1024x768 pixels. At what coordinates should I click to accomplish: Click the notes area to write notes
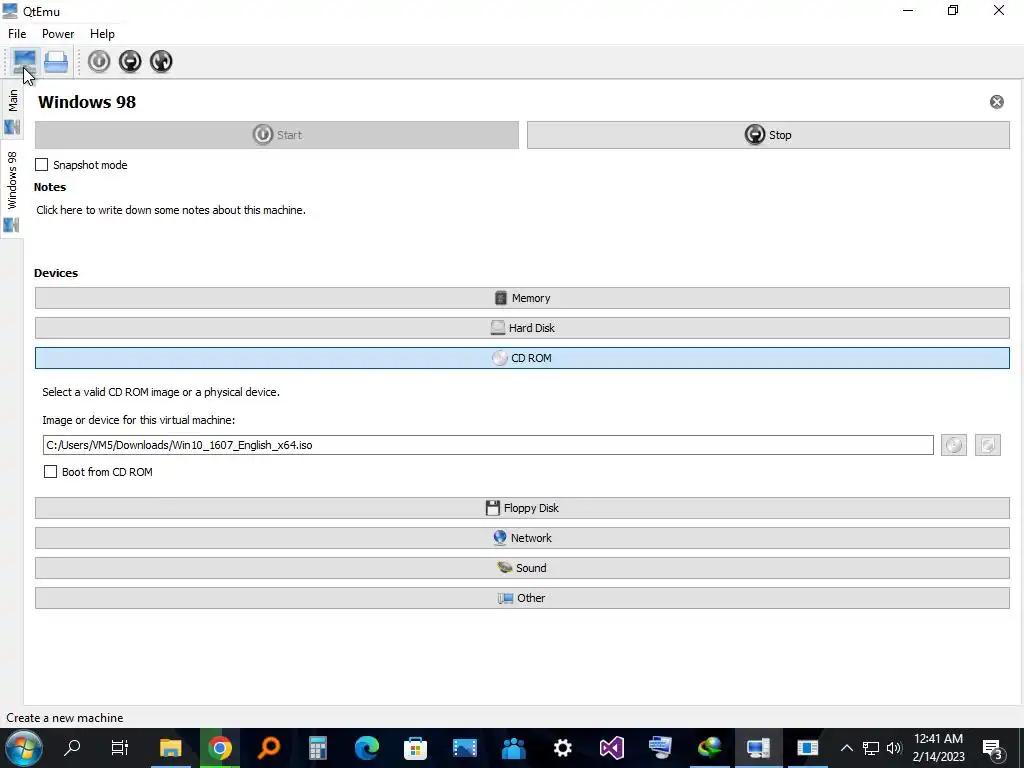point(171,210)
